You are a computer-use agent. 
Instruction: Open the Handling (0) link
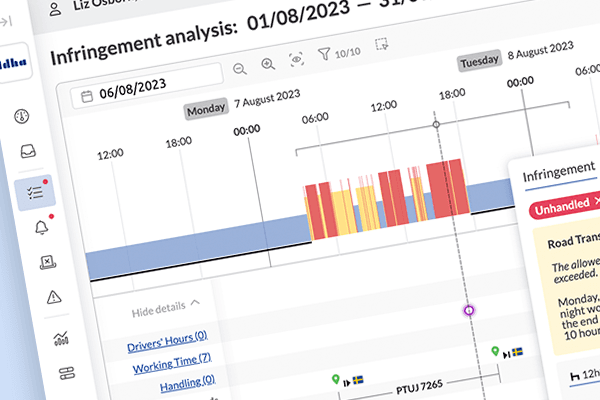click(x=181, y=383)
